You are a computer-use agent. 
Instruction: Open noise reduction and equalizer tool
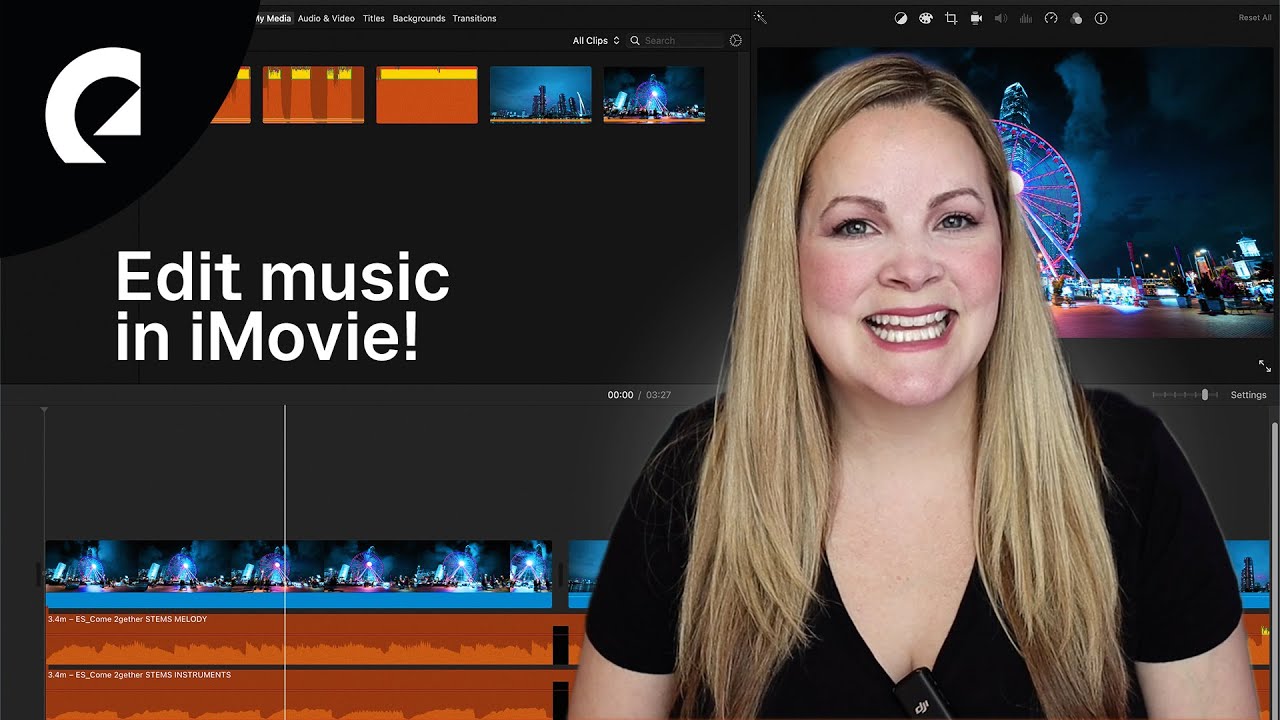click(x=1026, y=18)
